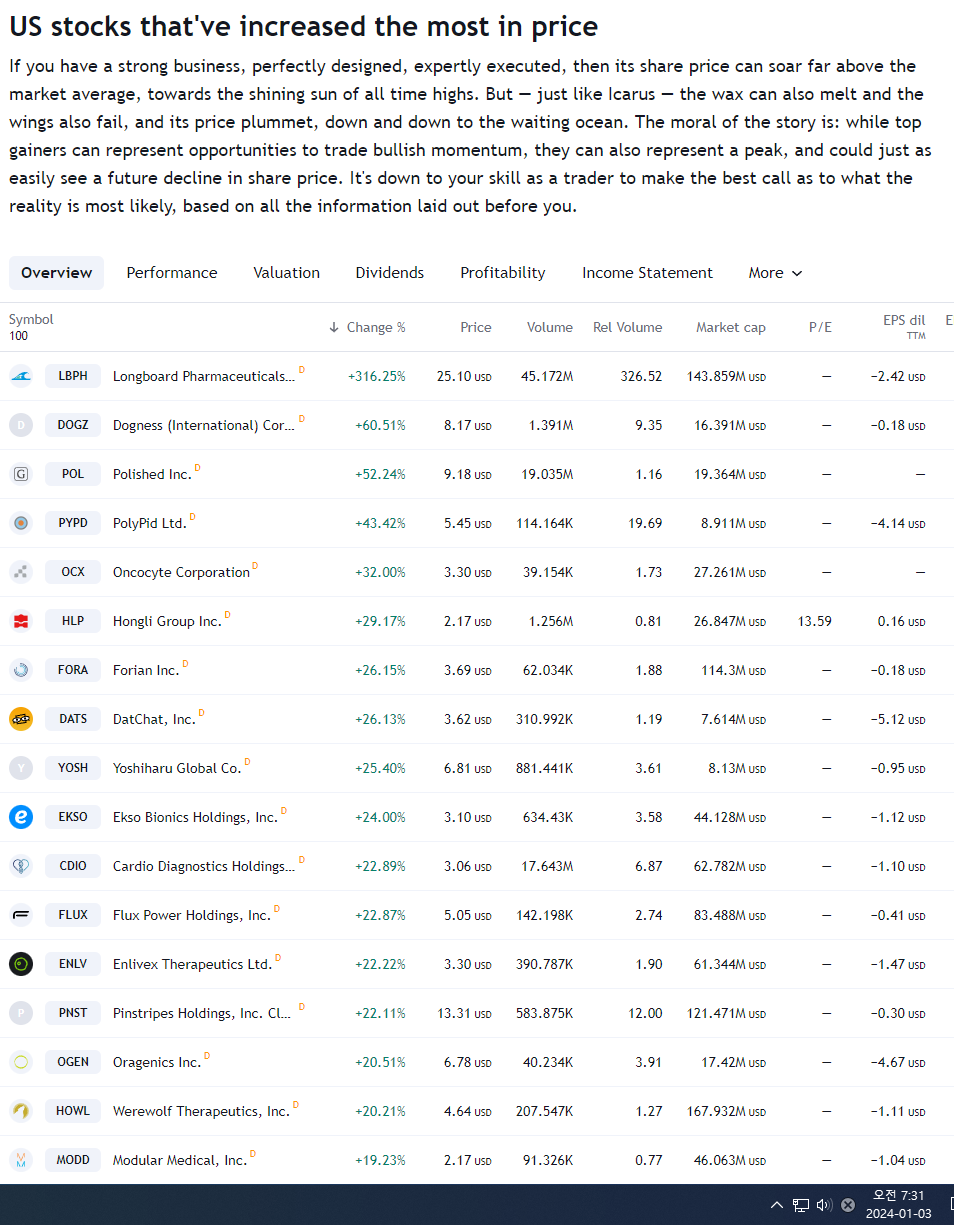The width and height of the screenshot is (954, 1225).
Task: Click the Enlivex Therapeutics logo icon
Action: pyautogui.click(x=21, y=964)
